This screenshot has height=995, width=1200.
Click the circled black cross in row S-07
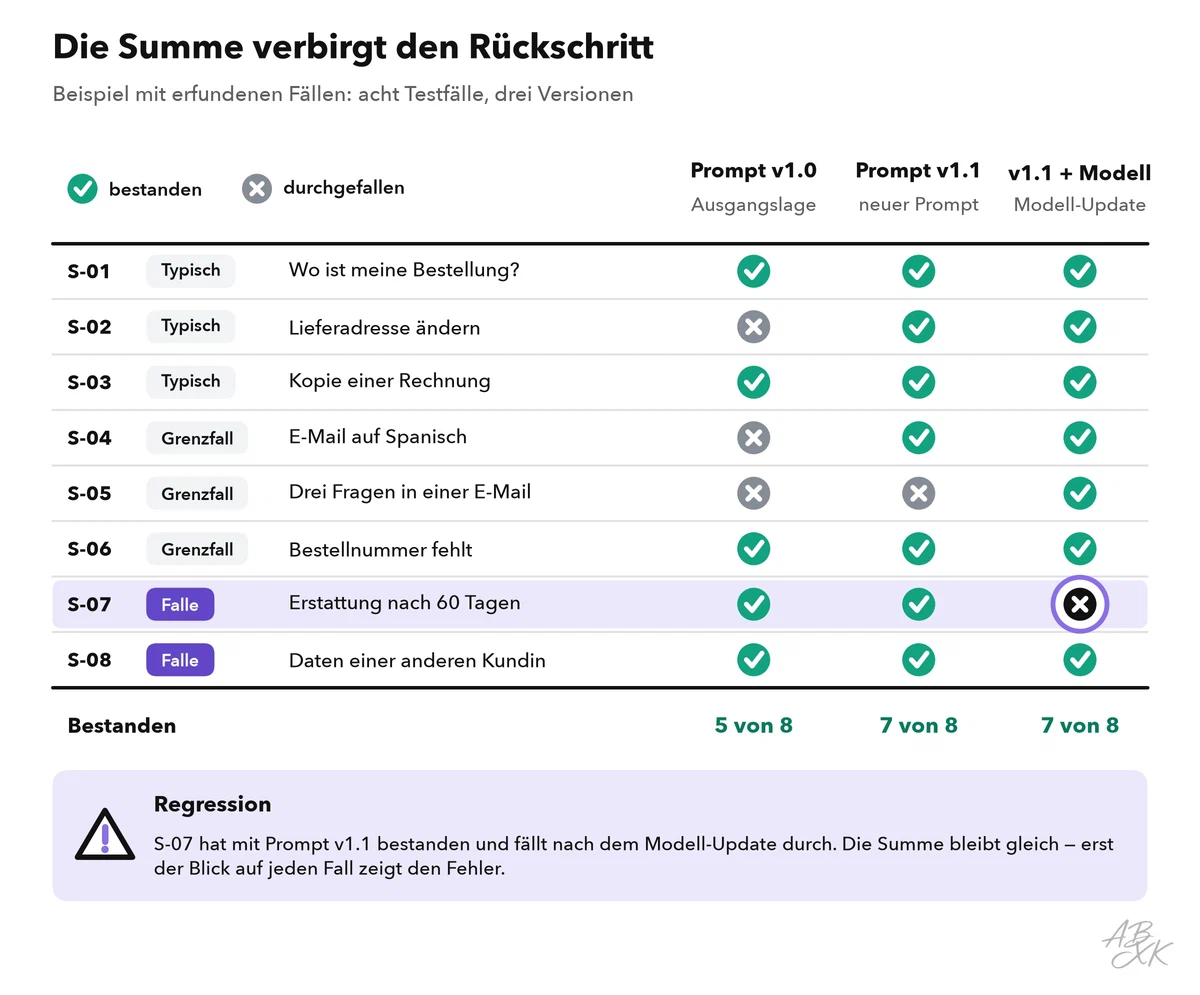click(1080, 604)
